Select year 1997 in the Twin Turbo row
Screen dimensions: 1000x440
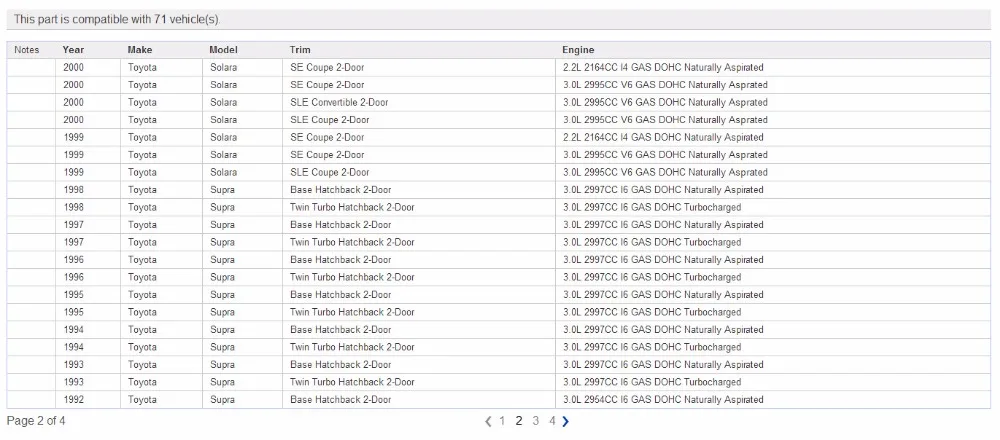(87, 242)
